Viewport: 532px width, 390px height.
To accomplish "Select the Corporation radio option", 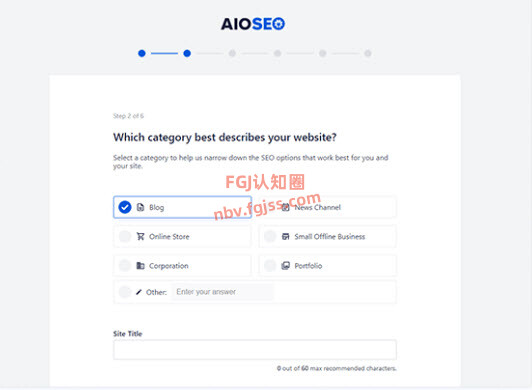I will 125,265.
